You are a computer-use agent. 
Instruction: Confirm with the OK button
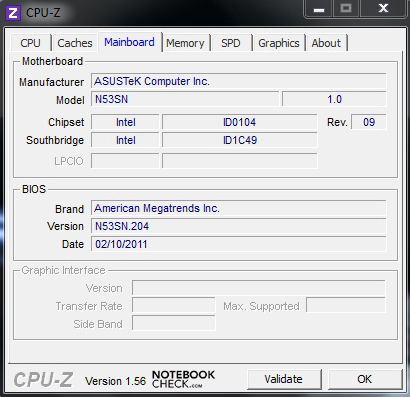click(365, 379)
